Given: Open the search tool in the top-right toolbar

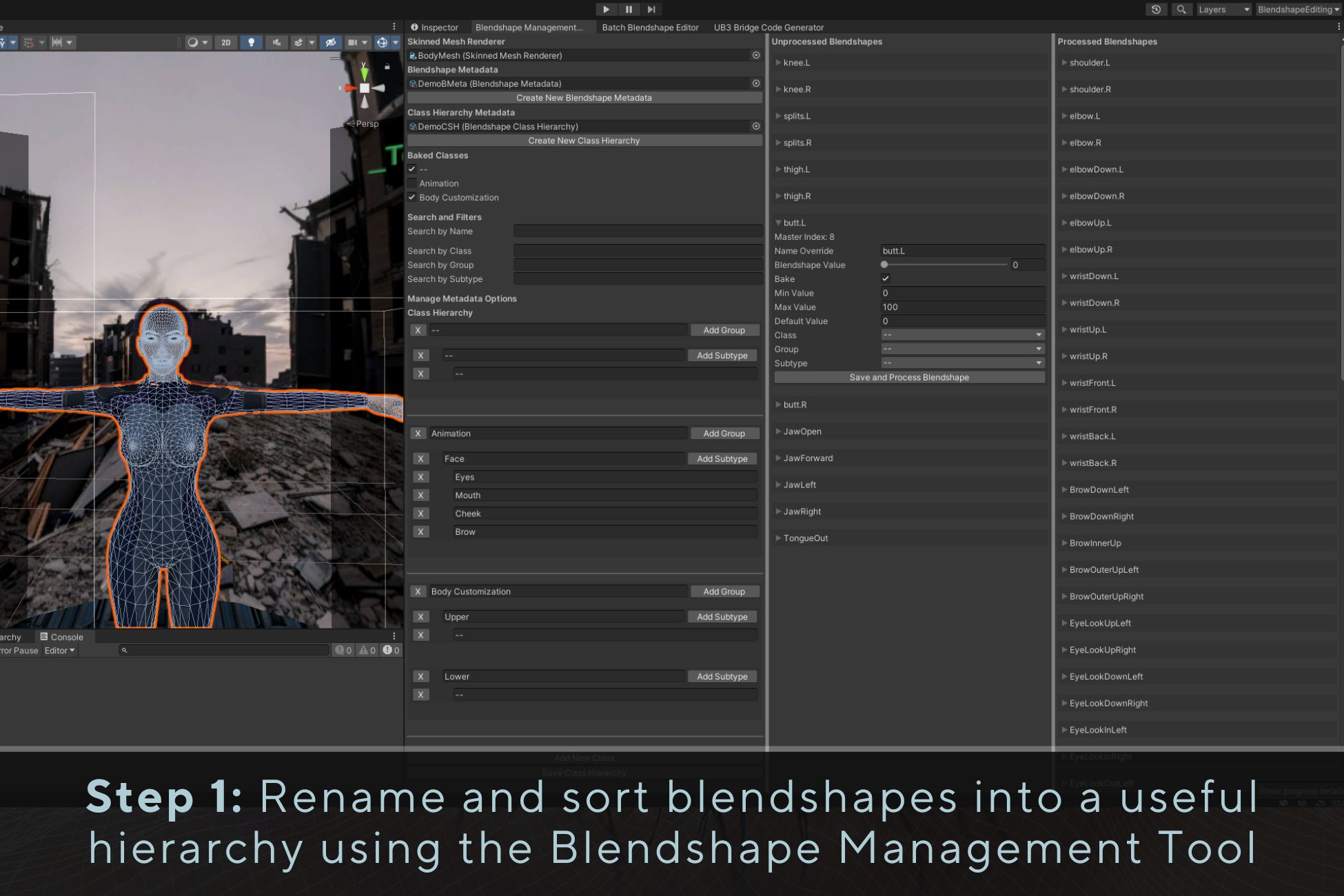Looking at the screenshot, I should click(1181, 9).
